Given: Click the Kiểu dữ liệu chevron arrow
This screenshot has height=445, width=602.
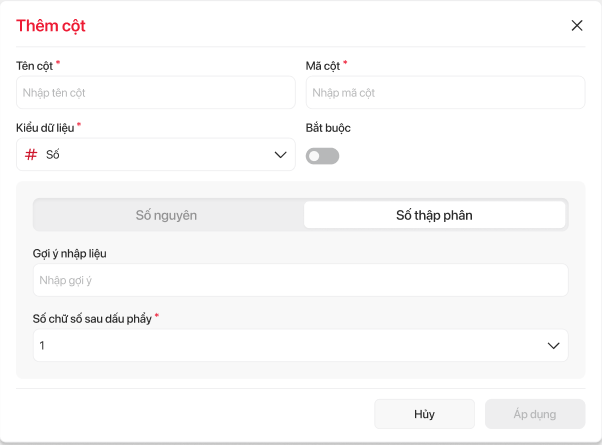Looking at the screenshot, I should pos(280,155).
